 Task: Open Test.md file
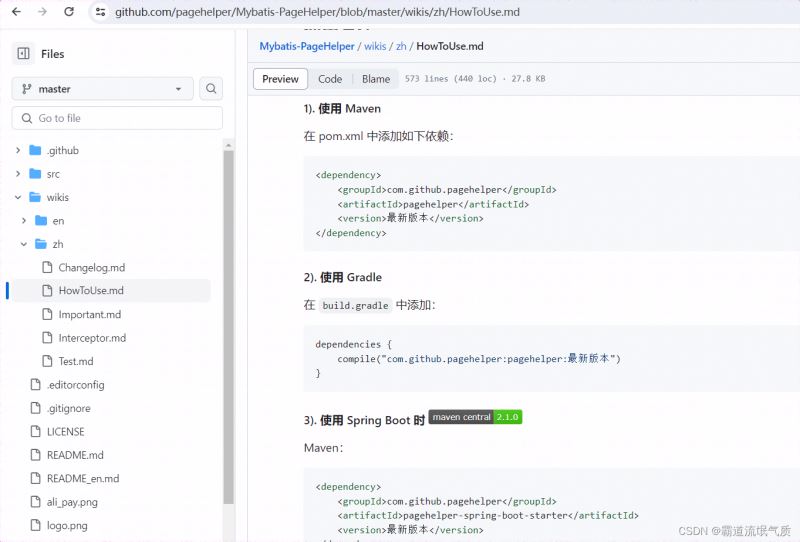tap(76, 361)
